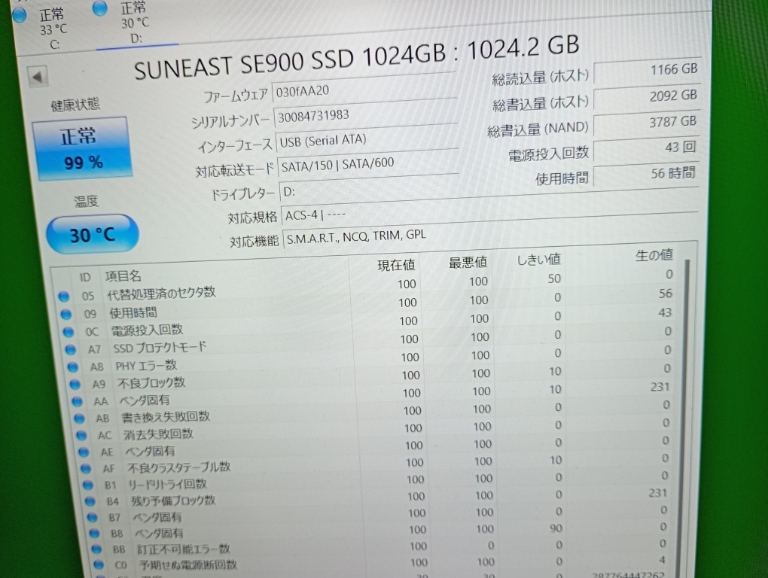Click the status icon of row AB

[x=79, y=419]
